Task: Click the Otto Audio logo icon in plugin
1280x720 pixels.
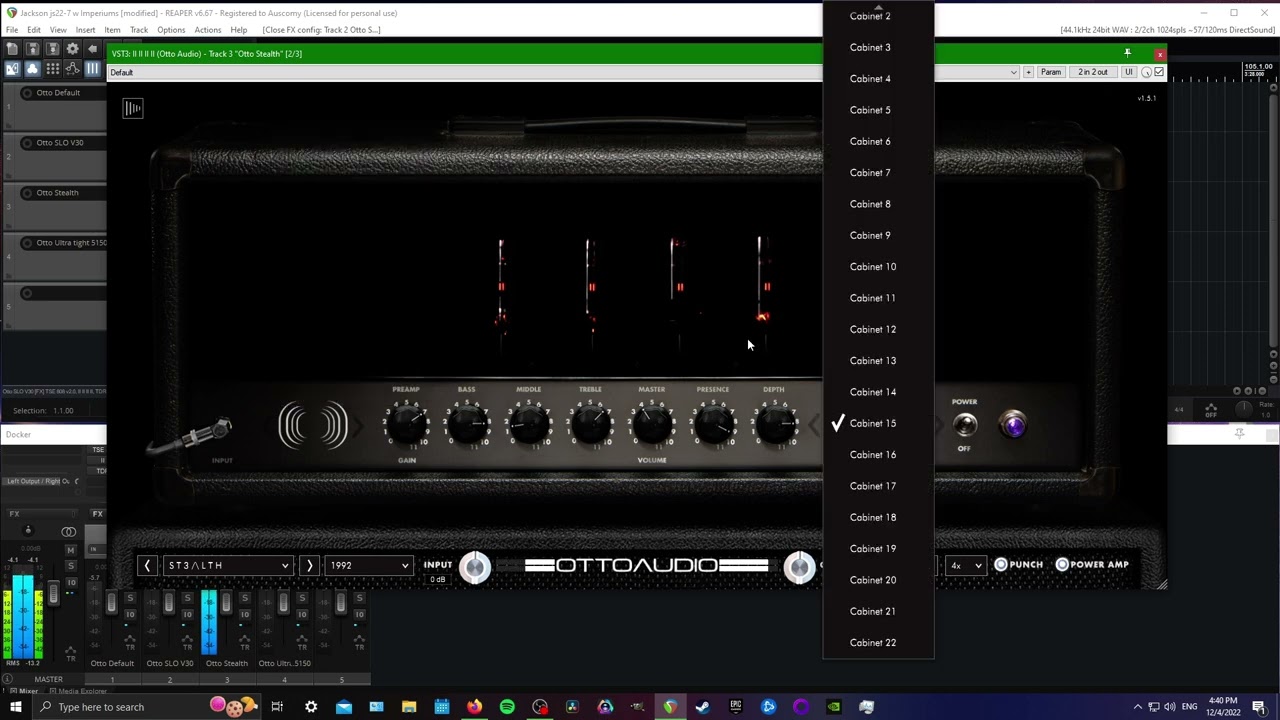Action: 133,108
